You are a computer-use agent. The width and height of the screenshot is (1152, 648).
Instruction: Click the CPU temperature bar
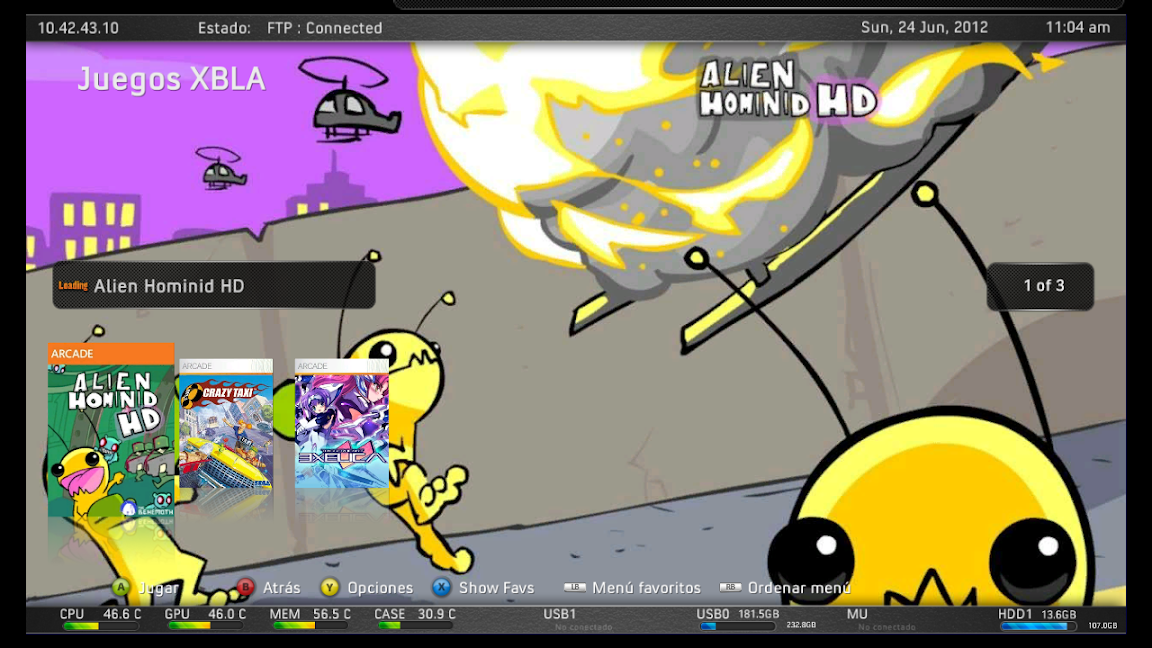click(x=101, y=626)
